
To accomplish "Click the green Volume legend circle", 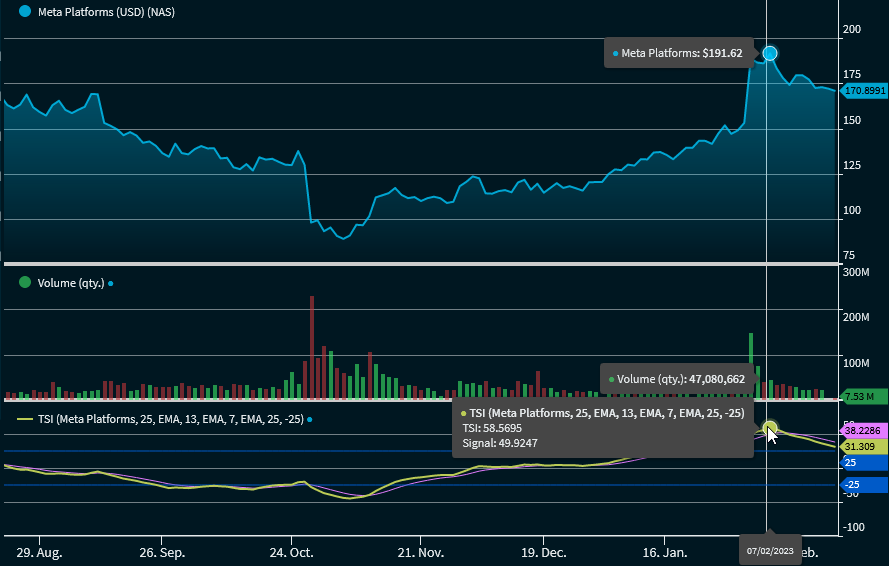I will [25, 282].
